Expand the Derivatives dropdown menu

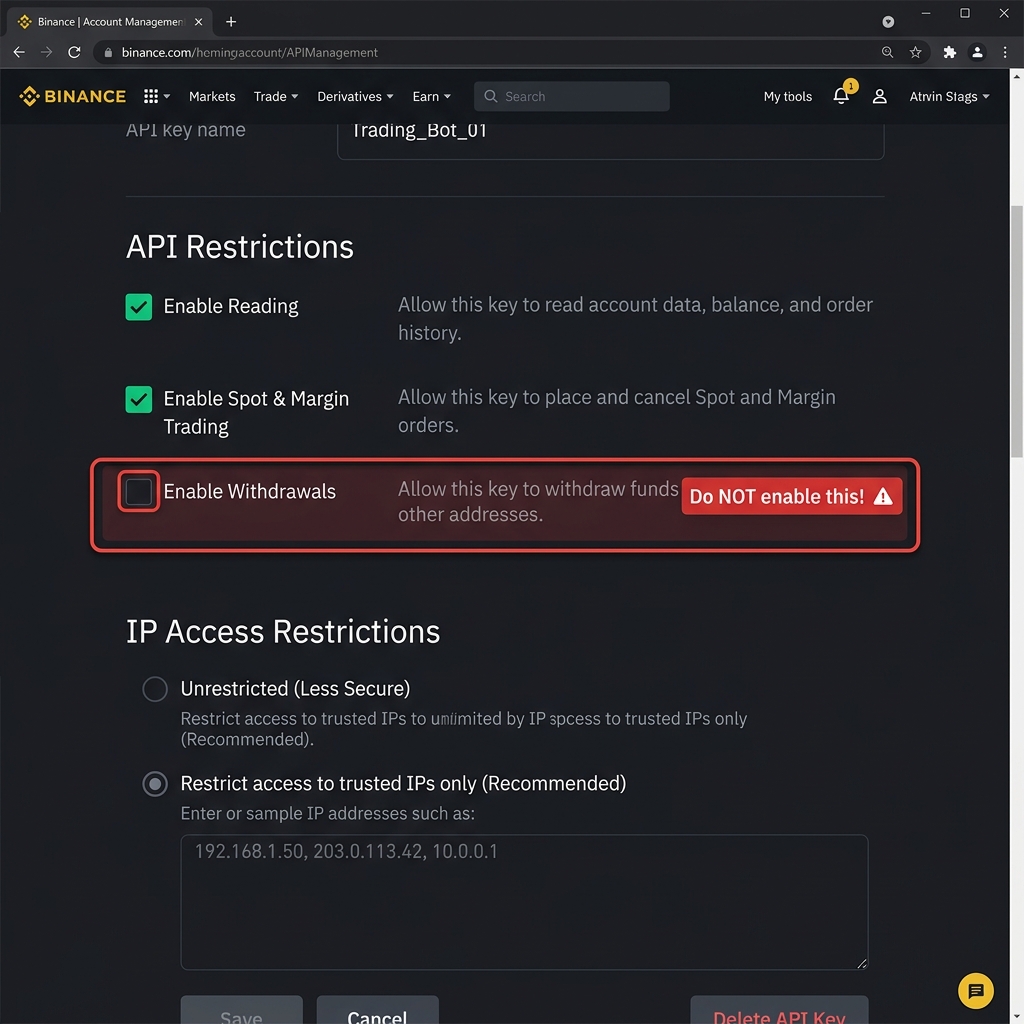tap(355, 96)
